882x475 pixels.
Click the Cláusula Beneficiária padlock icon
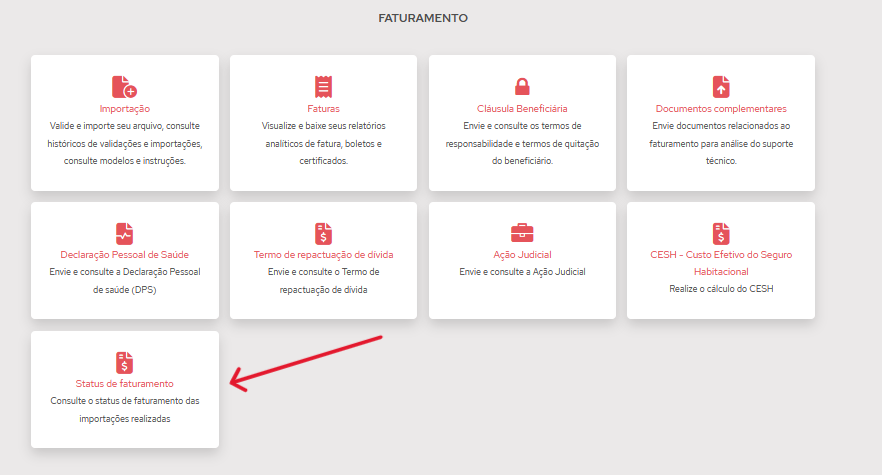click(x=522, y=87)
